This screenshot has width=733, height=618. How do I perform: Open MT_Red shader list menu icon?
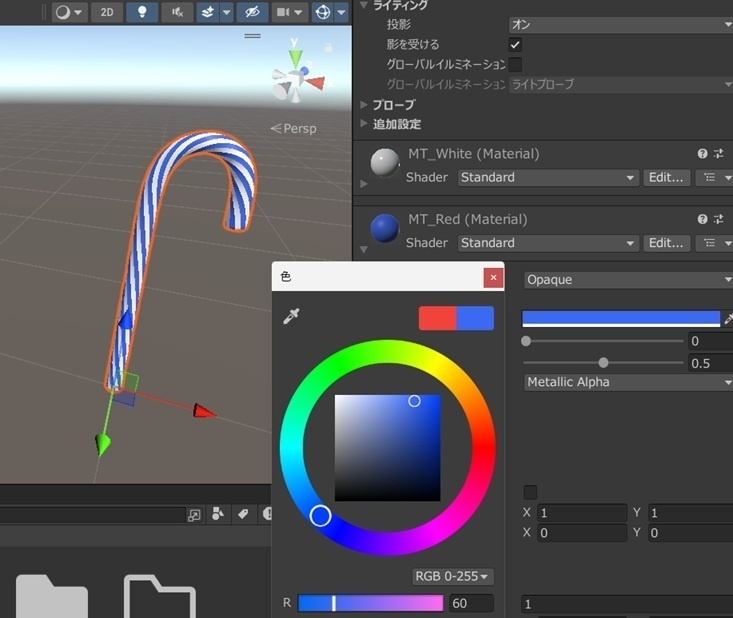click(x=714, y=243)
